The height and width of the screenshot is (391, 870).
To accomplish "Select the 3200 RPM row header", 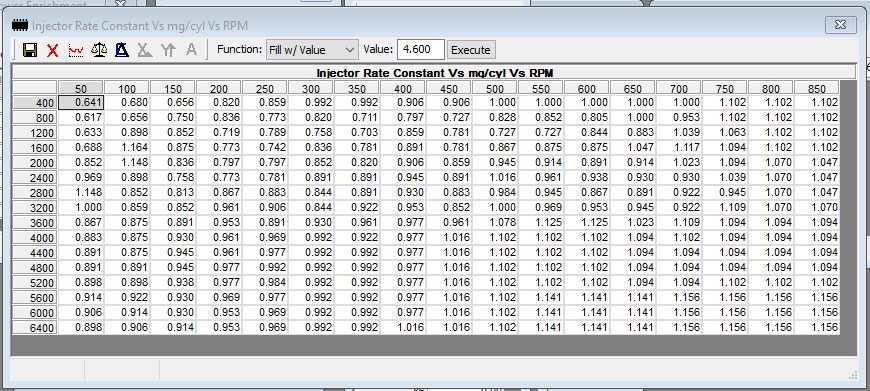I will pyautogui.click(x=35, y=207).
